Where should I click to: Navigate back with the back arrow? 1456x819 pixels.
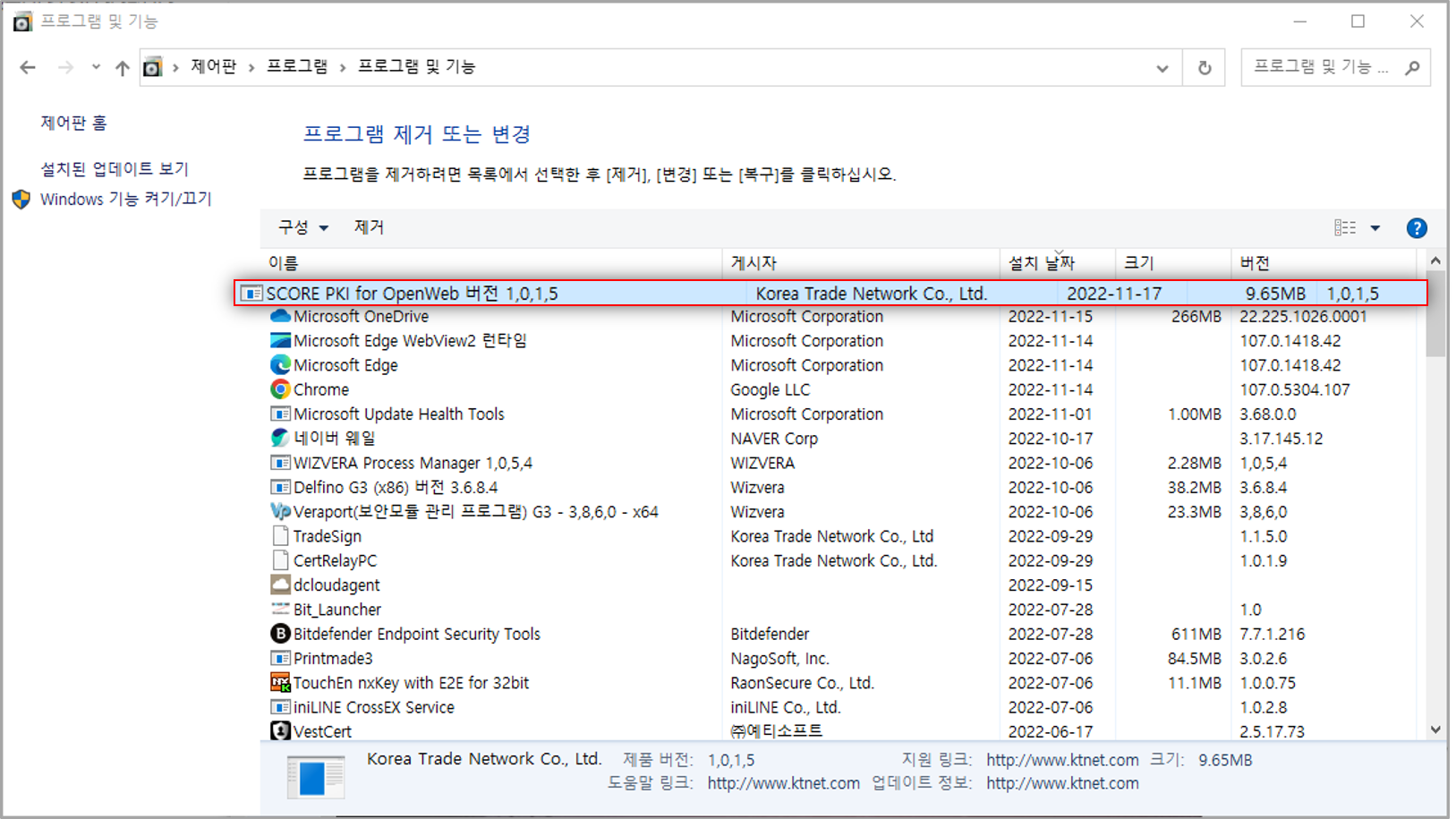(28, 68)
